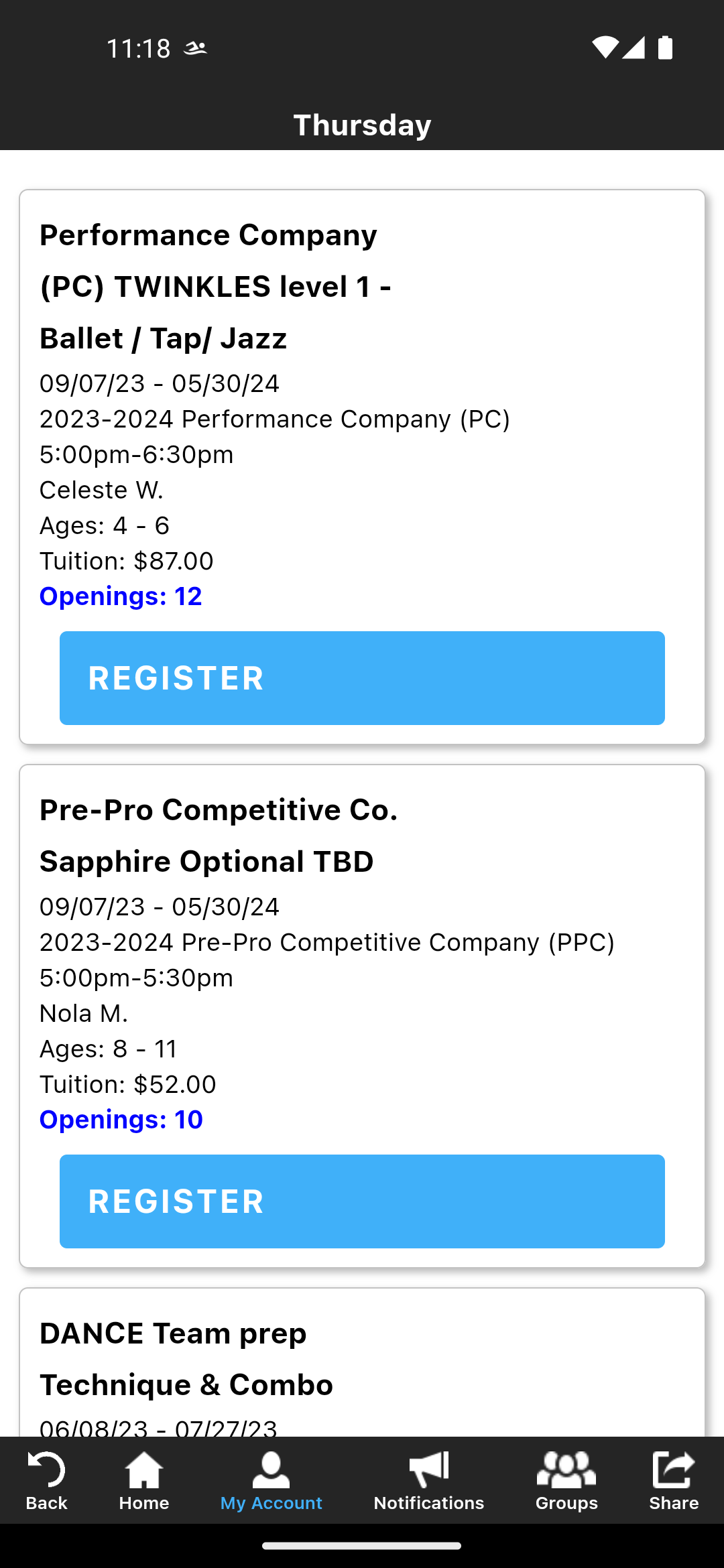Go to Home via house icon

(x=144, y=1469)
